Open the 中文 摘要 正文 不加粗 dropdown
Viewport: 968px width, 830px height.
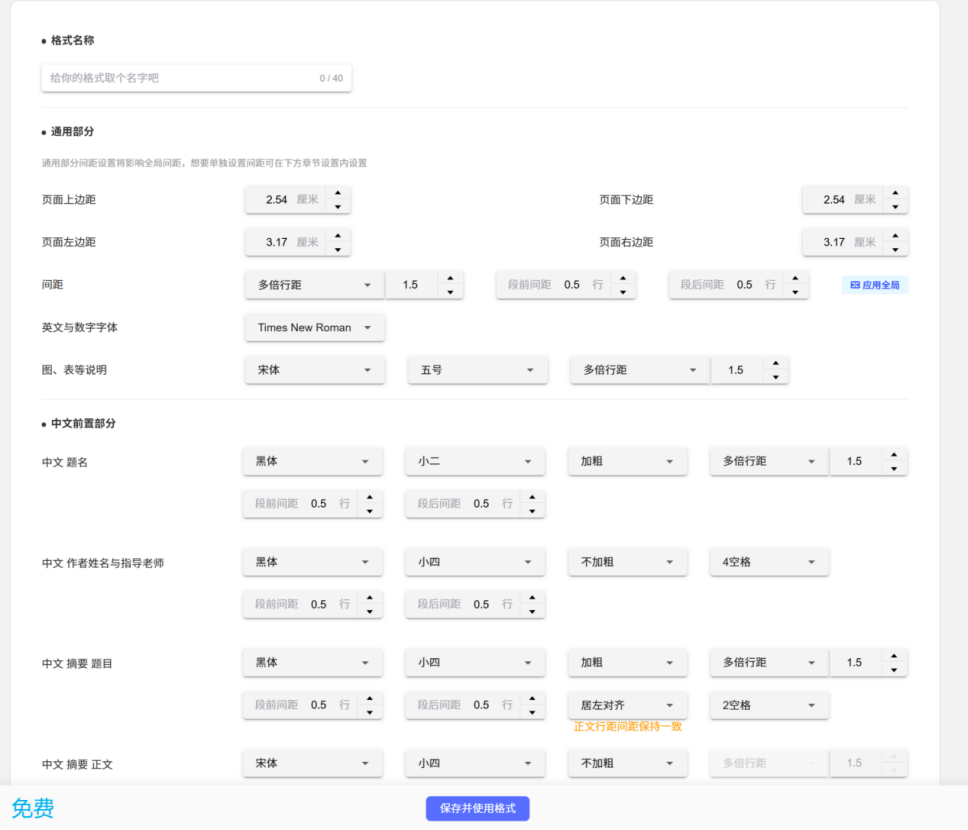coord(627,763)
